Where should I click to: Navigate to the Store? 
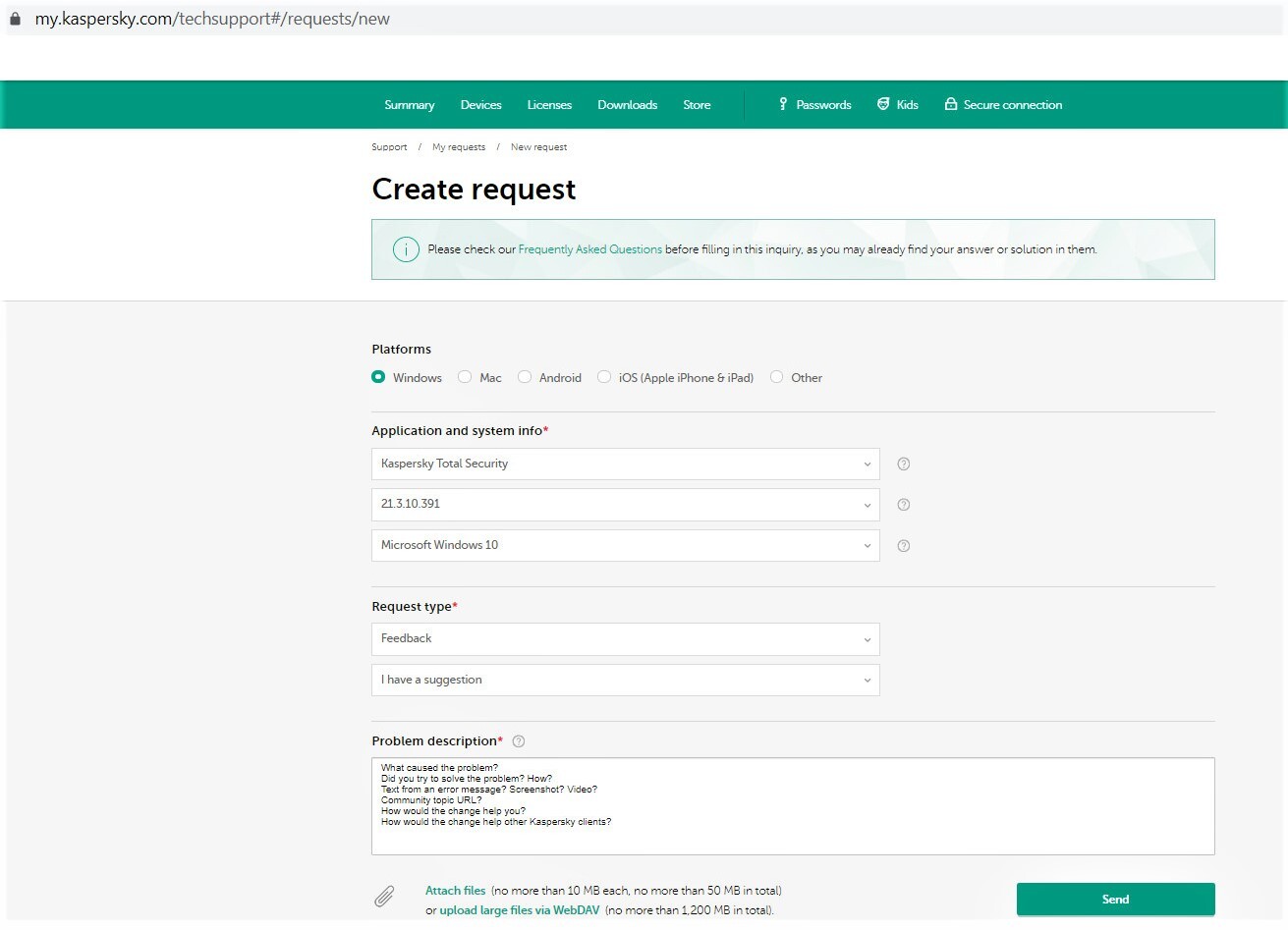[x=697, y=105]
